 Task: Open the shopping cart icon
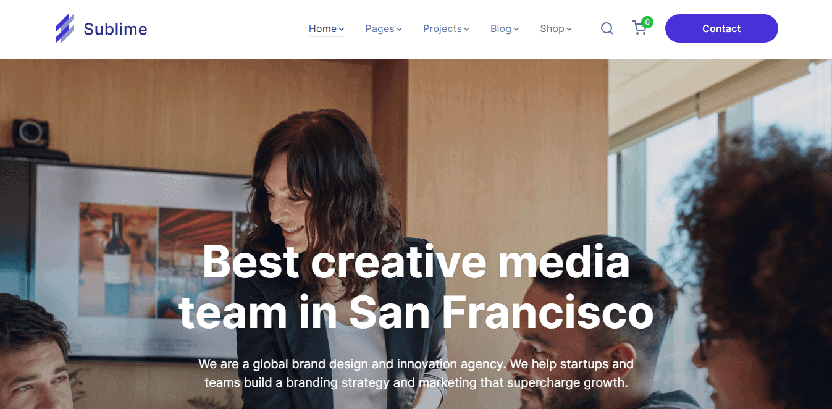(x=639, y=28)
